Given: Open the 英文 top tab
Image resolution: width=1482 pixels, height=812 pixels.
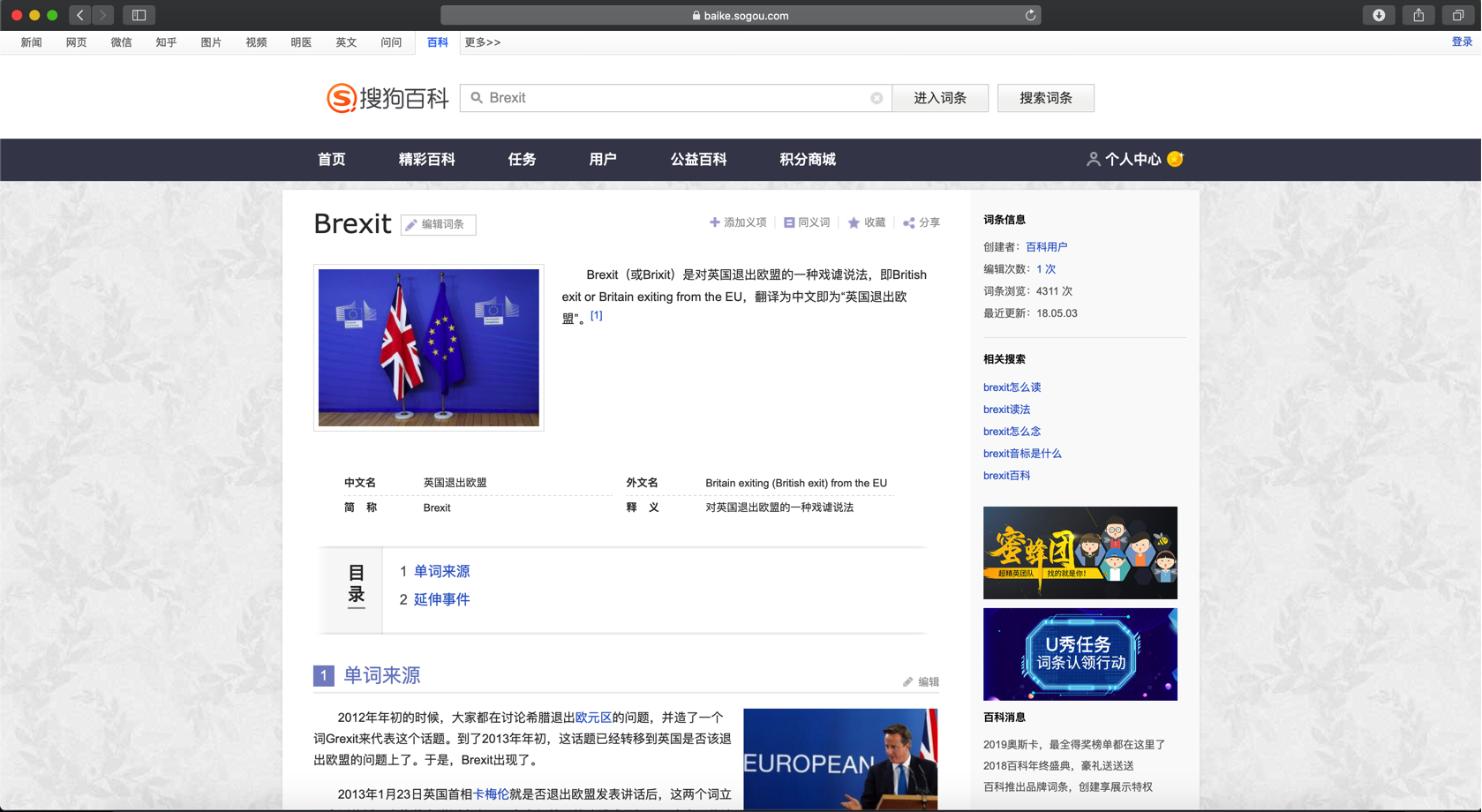Looking at the screenshot, I should click(x=347, y=42).
